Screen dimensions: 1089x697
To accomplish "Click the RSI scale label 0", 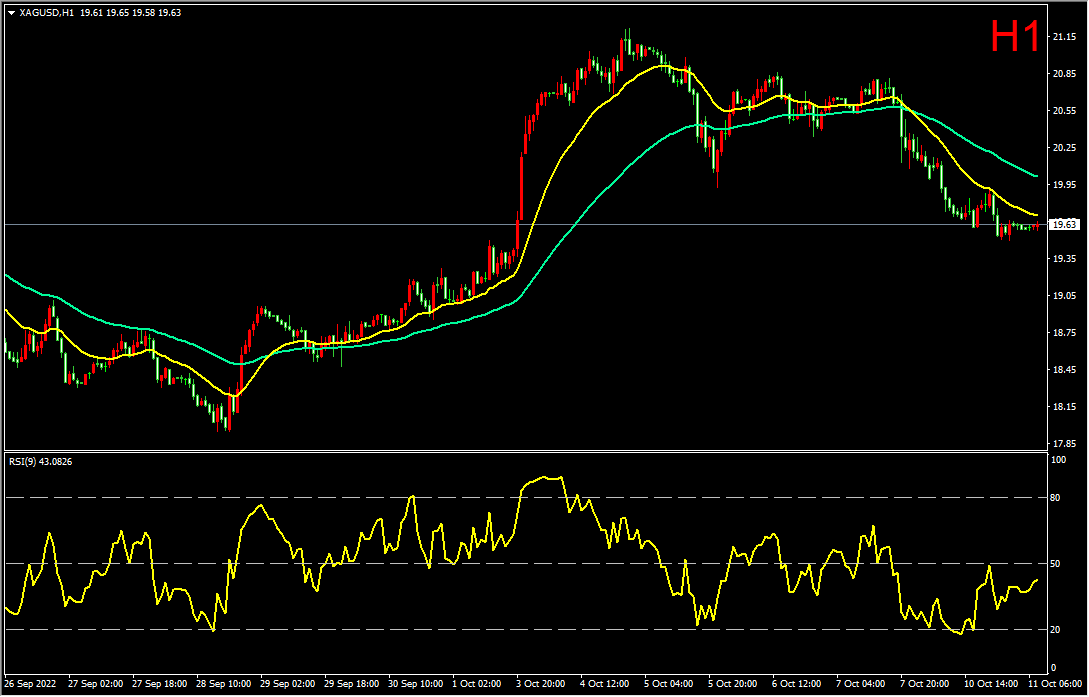I will 1055,669.
